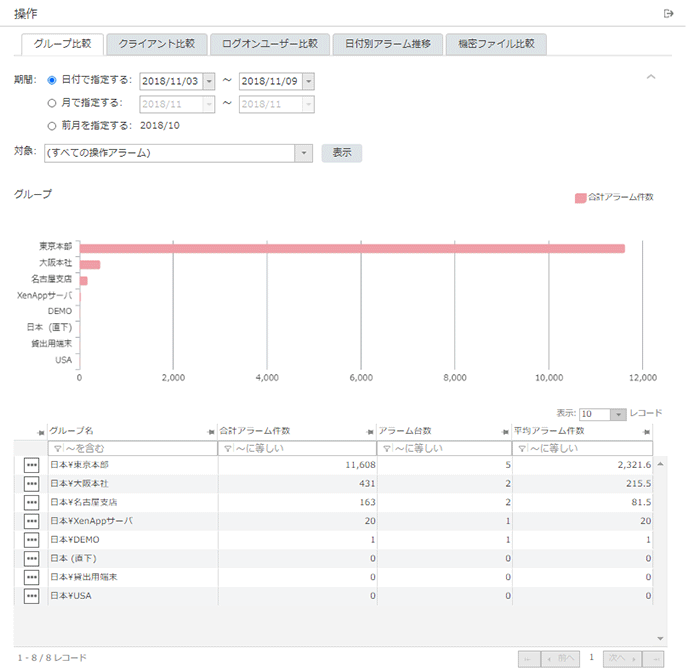Select 日付で指定する radio button

tap(52, 80)
